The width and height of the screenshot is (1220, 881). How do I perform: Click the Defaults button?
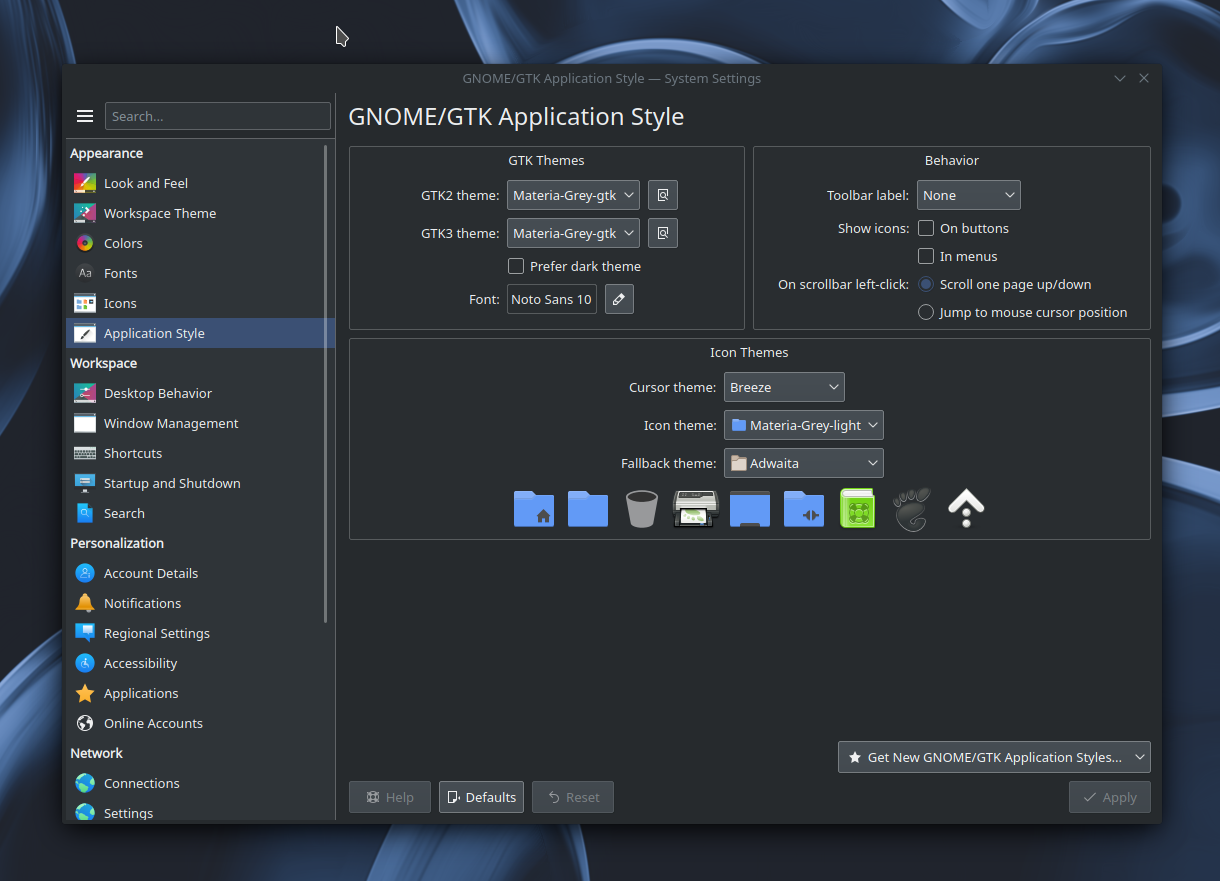click(x=481, y=797)
